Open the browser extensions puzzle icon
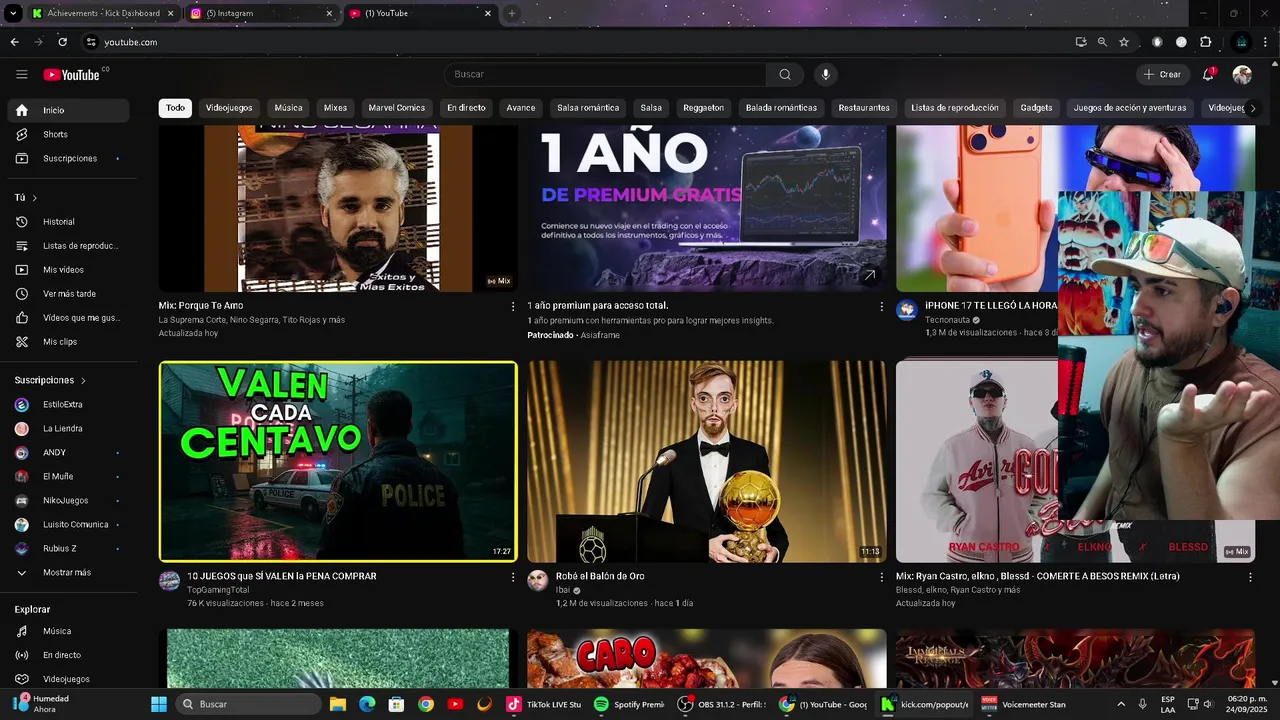1280x720 pixels. (1206, 42)
